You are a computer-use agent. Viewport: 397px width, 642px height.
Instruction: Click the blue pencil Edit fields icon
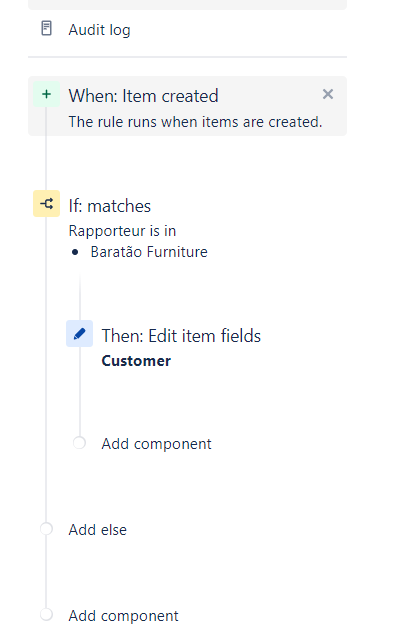point(79,334)
